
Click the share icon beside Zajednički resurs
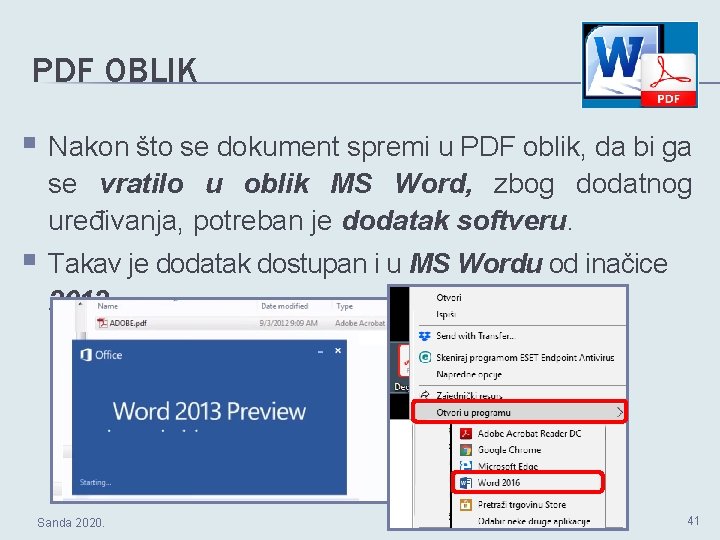click(x=425, y=394)
